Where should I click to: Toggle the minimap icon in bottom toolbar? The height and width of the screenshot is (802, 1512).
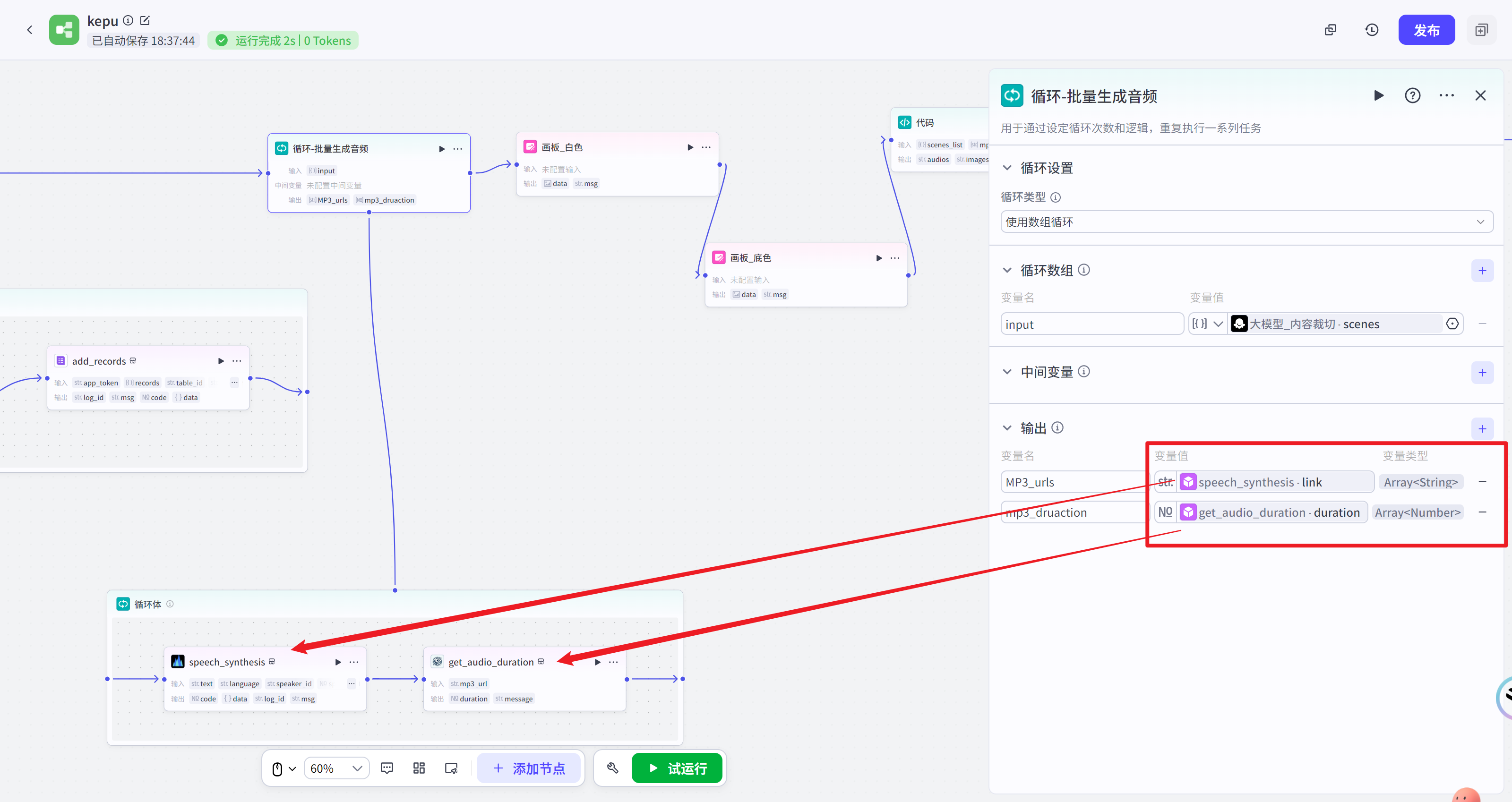click(451, 768)
